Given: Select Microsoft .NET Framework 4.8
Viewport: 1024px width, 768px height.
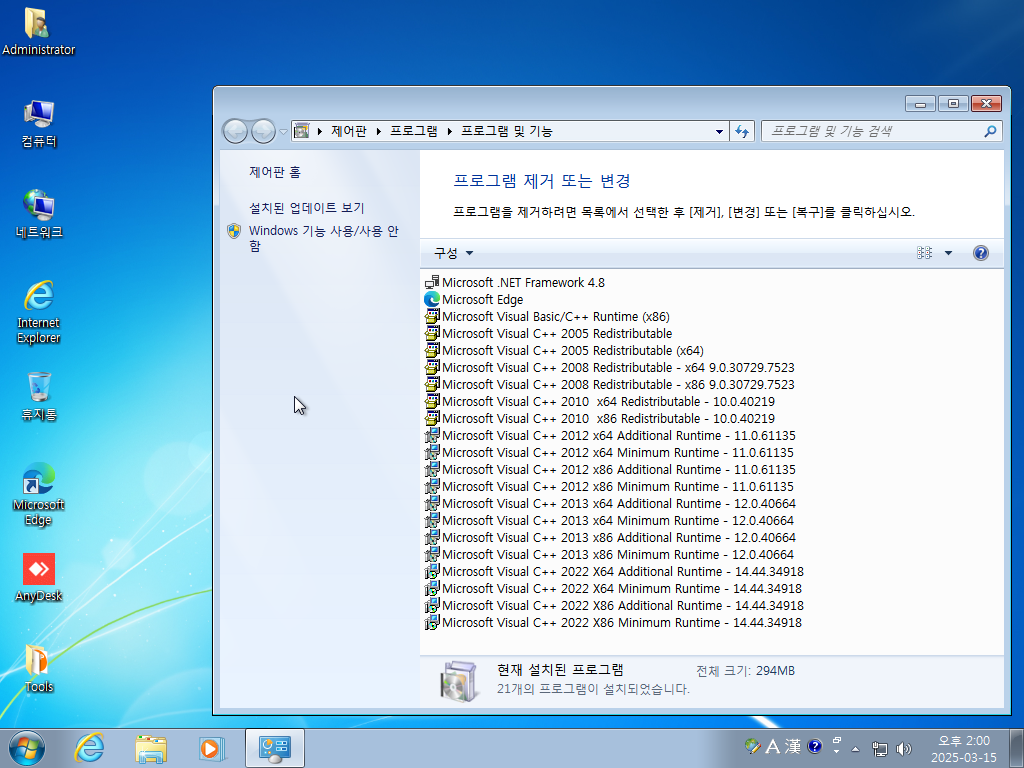Looking at the screenshot, I should (515, 283).
